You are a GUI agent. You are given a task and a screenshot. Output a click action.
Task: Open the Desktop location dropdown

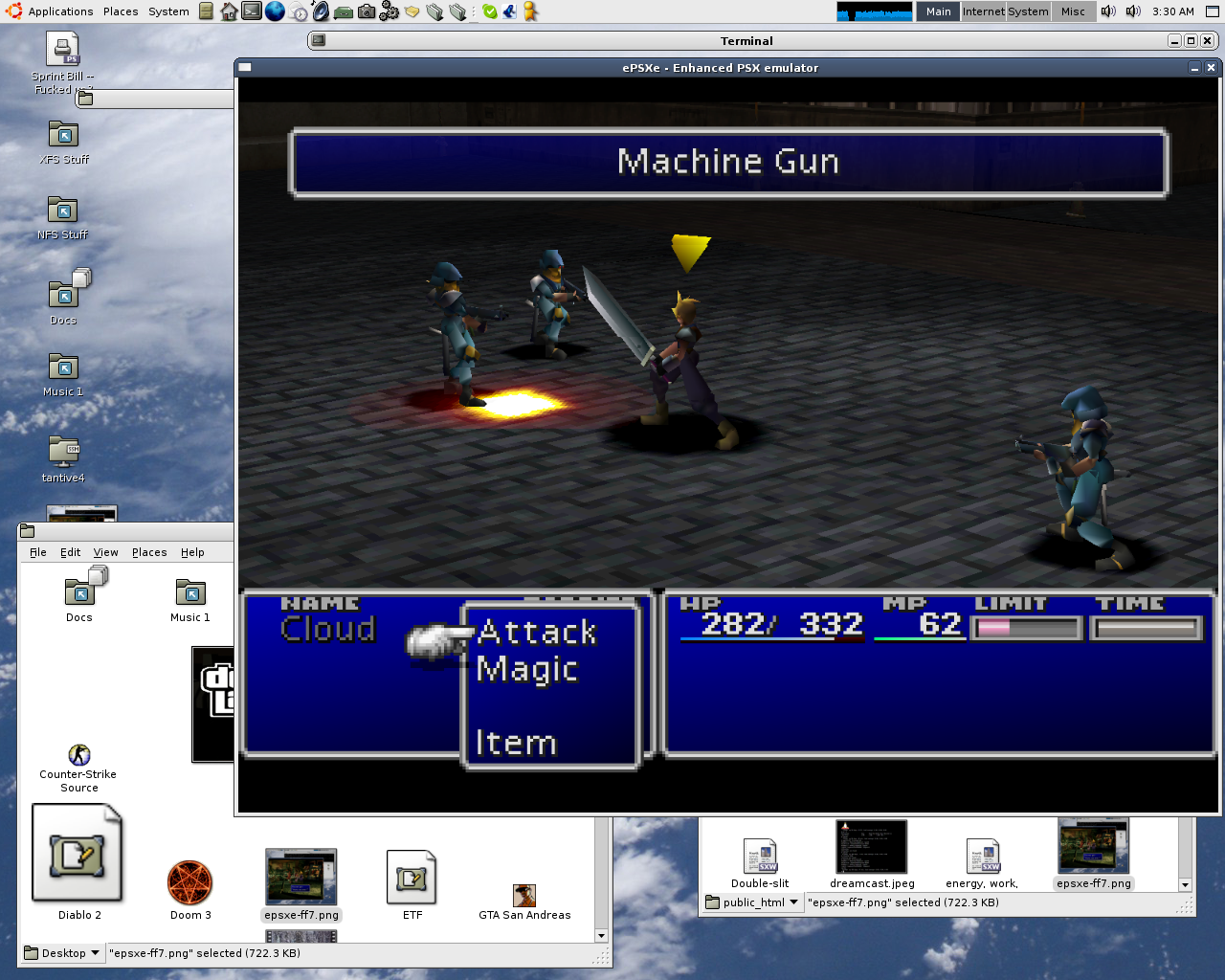pos(62,953)
